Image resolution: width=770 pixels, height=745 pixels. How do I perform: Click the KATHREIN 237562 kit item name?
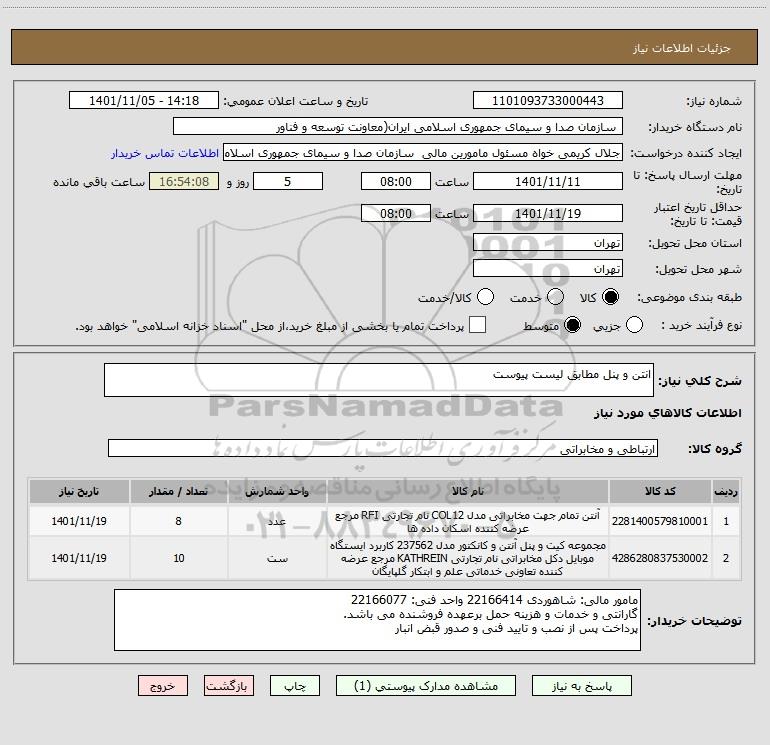tap(468, 558)
